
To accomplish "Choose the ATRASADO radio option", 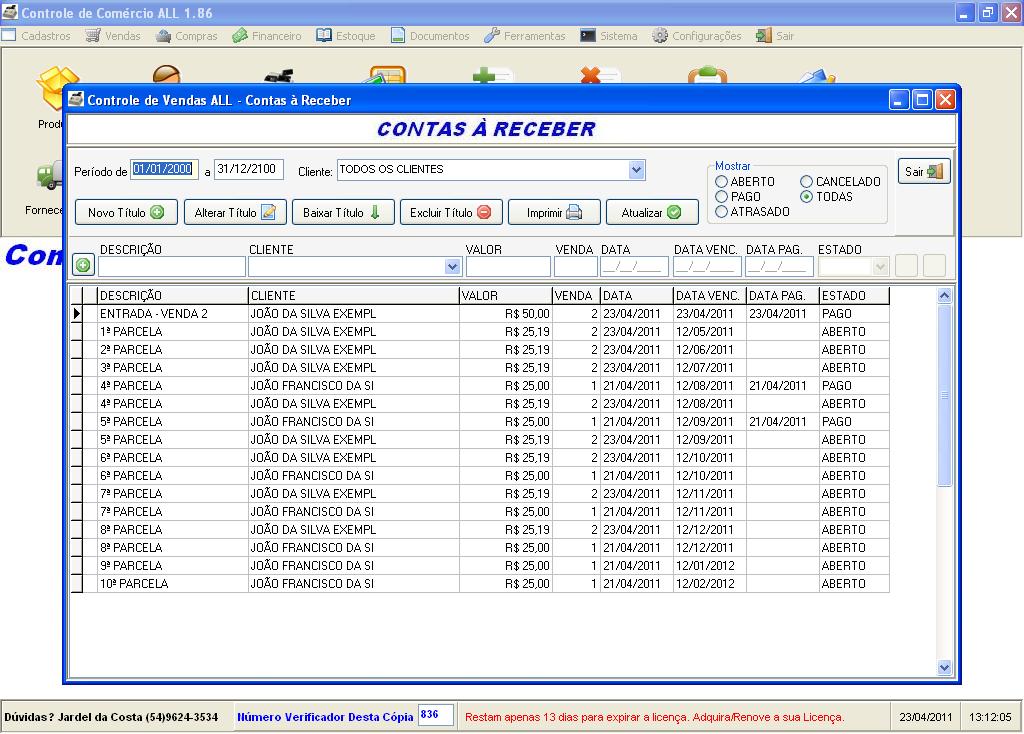I will 722,212.
